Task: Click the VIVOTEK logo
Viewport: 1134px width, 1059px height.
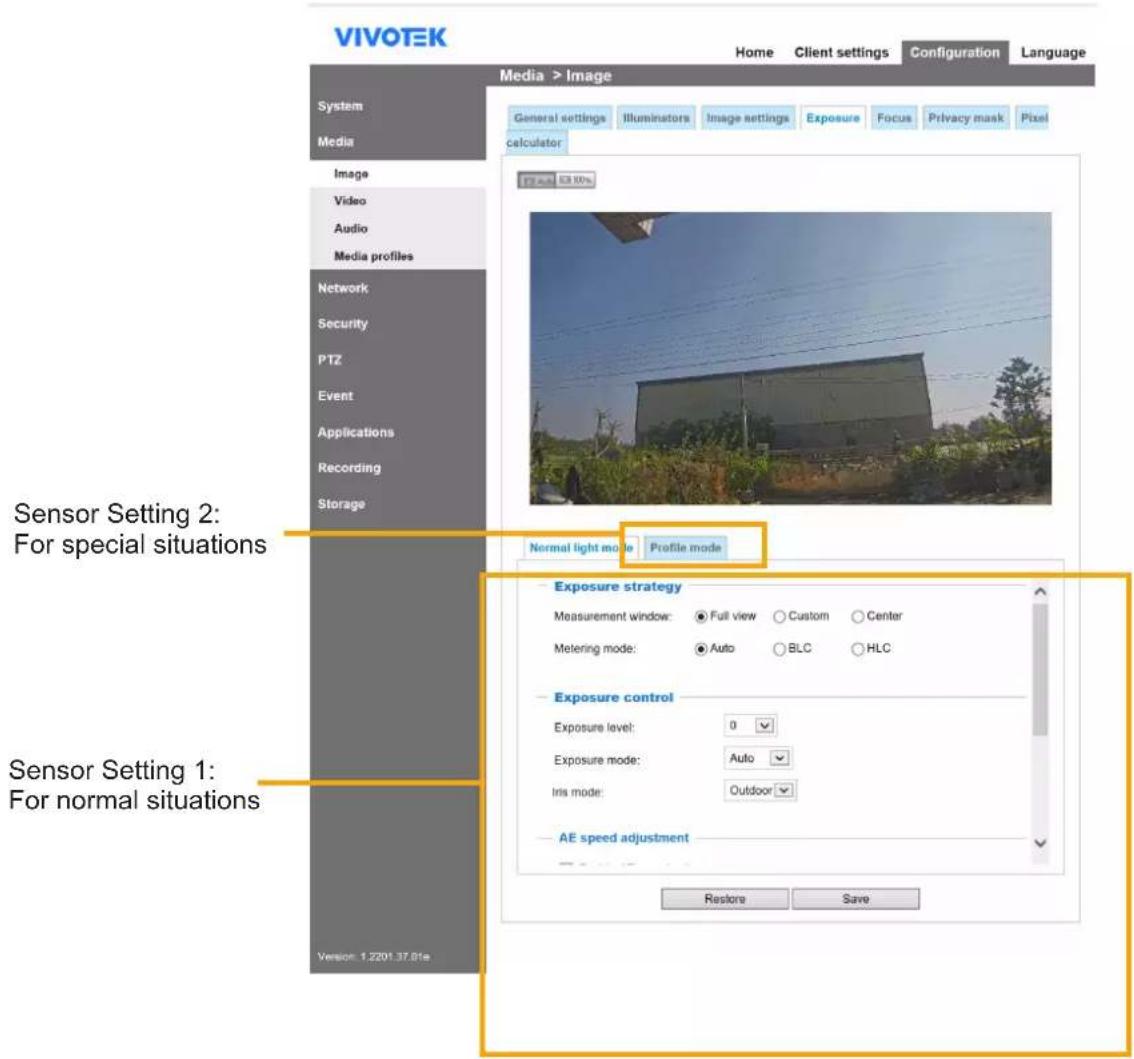Action: [x=391, y=37]
